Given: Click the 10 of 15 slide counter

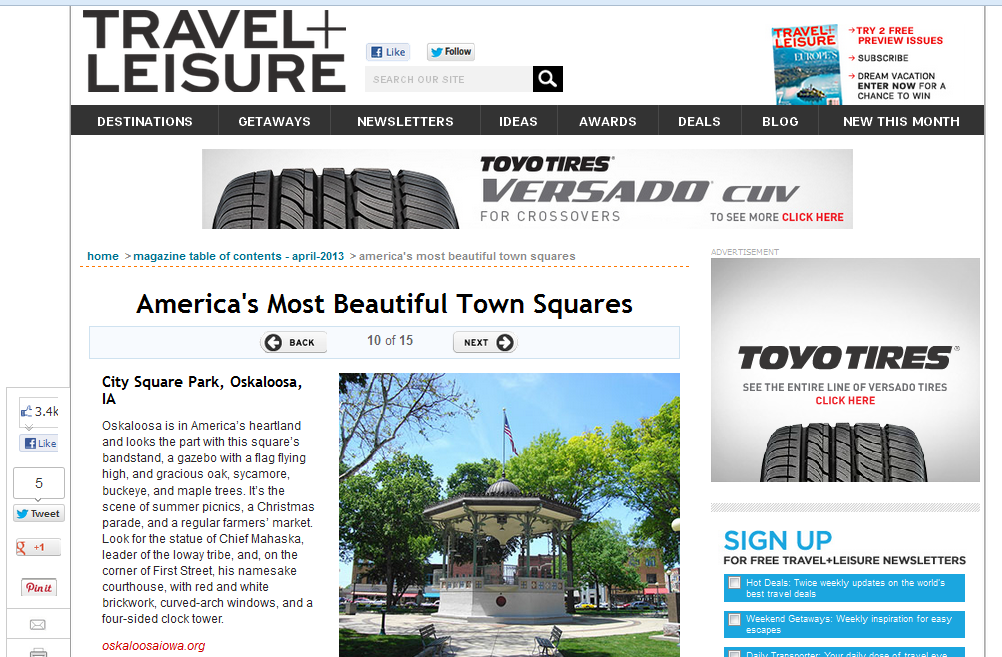Looking at the screenshot, I should tap(390, 341).
